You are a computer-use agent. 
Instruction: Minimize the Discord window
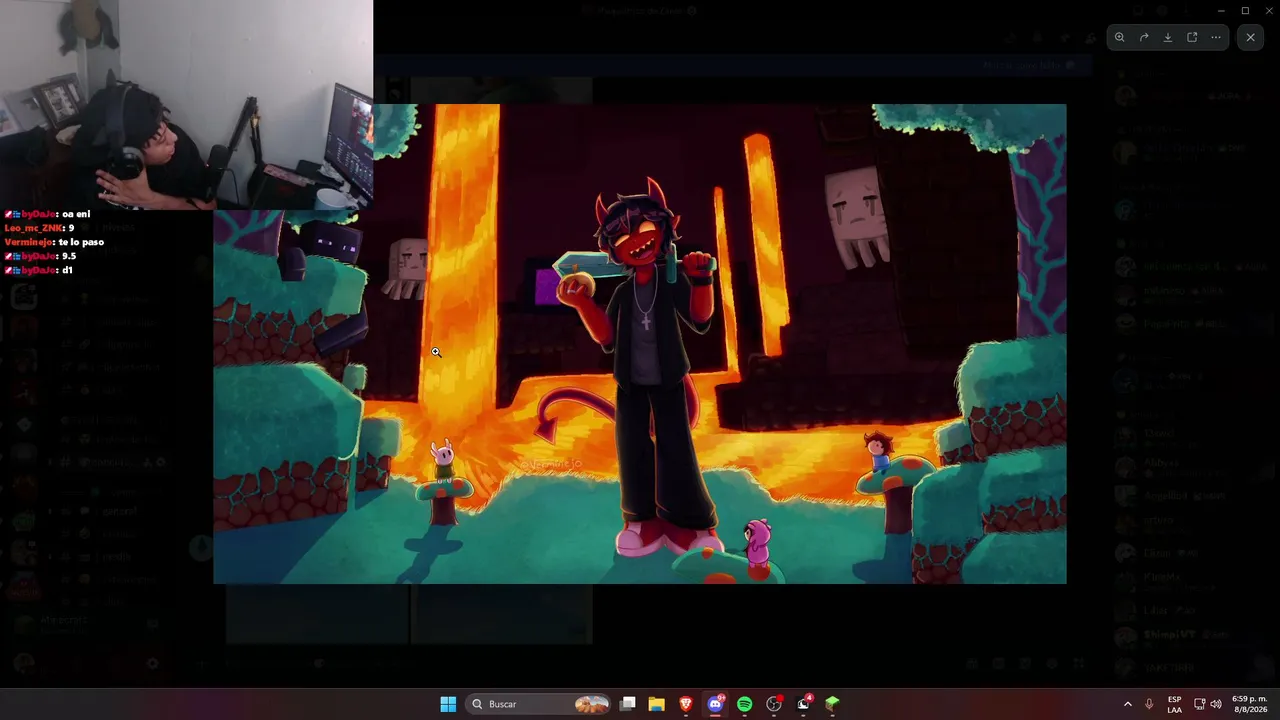coord(1221,11)
